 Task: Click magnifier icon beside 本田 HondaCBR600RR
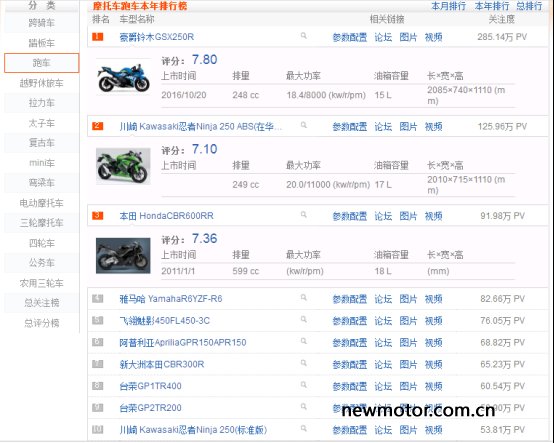tap(303, 215)
